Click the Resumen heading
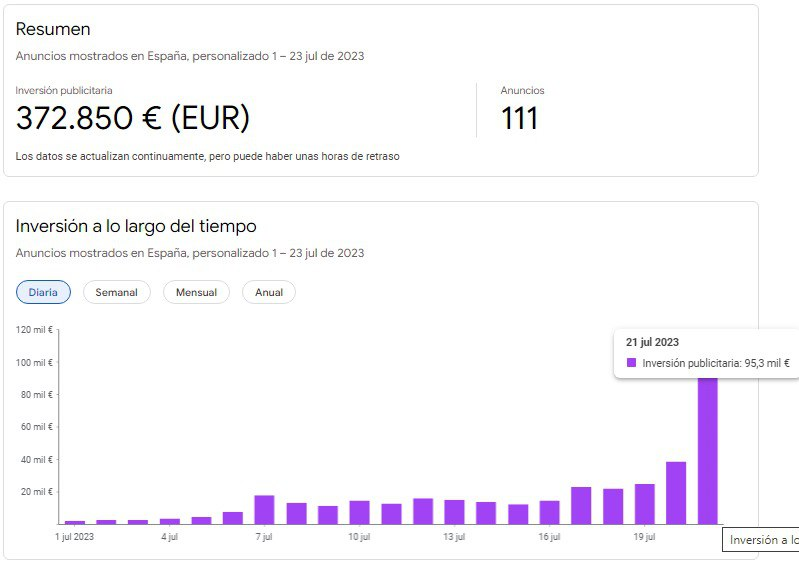This screenshot has height=561, width=799. pos(53,29)
